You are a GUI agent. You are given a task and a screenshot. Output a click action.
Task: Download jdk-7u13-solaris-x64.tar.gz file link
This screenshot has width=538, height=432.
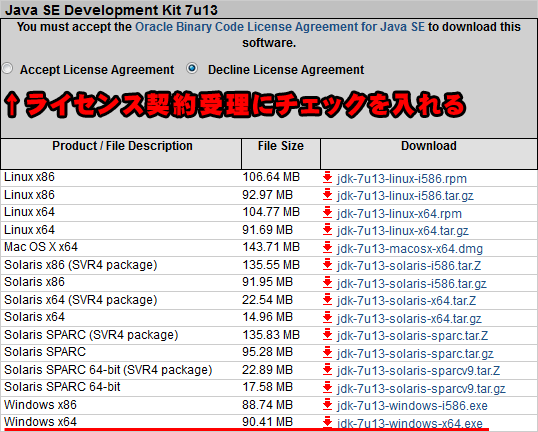tap(409, 319)
